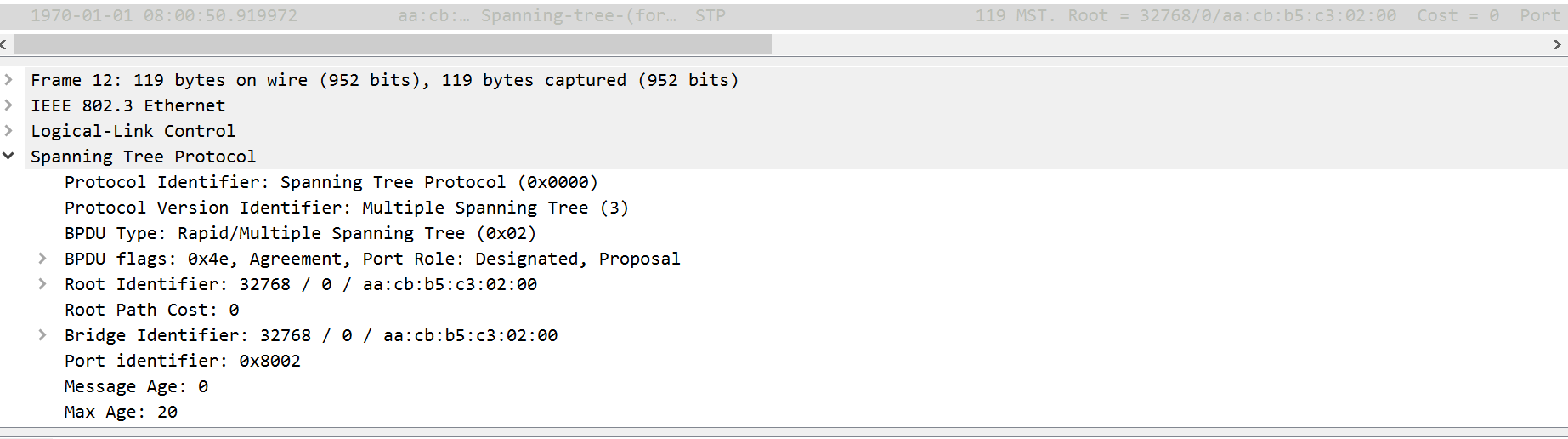Click the horizontal scrollbar right arrow
The image size is (1568, 439).
click(x=1557, y=44)
